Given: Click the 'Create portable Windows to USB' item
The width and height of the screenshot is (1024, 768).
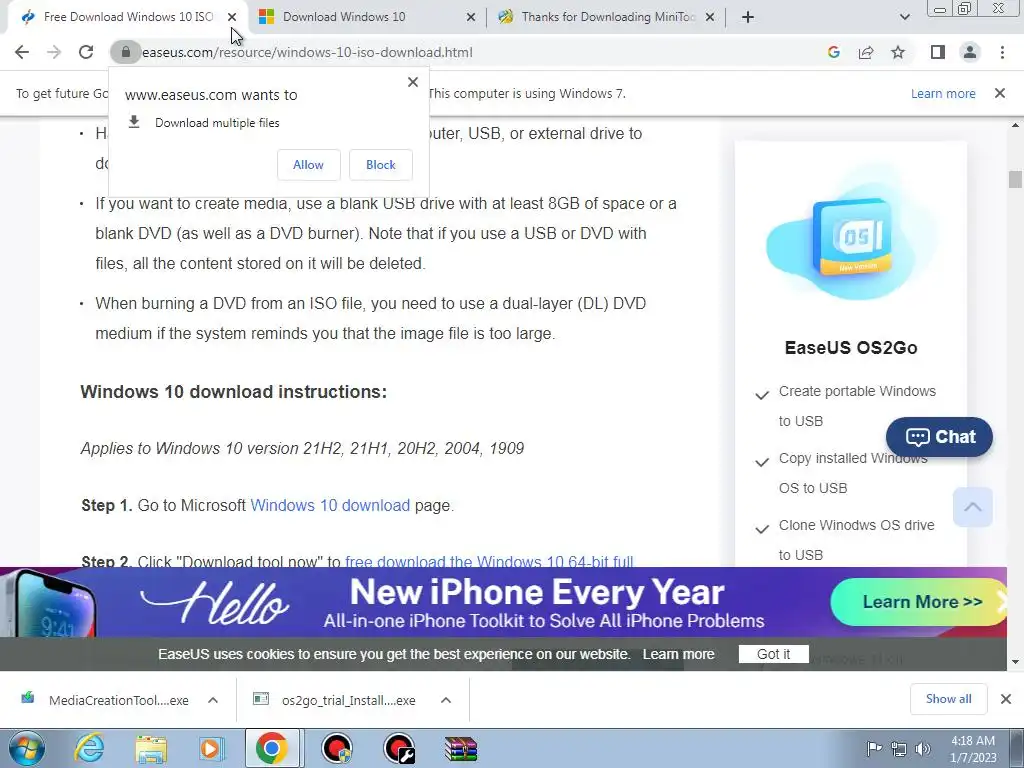Looking at the screenshot, I should [857, 406].
